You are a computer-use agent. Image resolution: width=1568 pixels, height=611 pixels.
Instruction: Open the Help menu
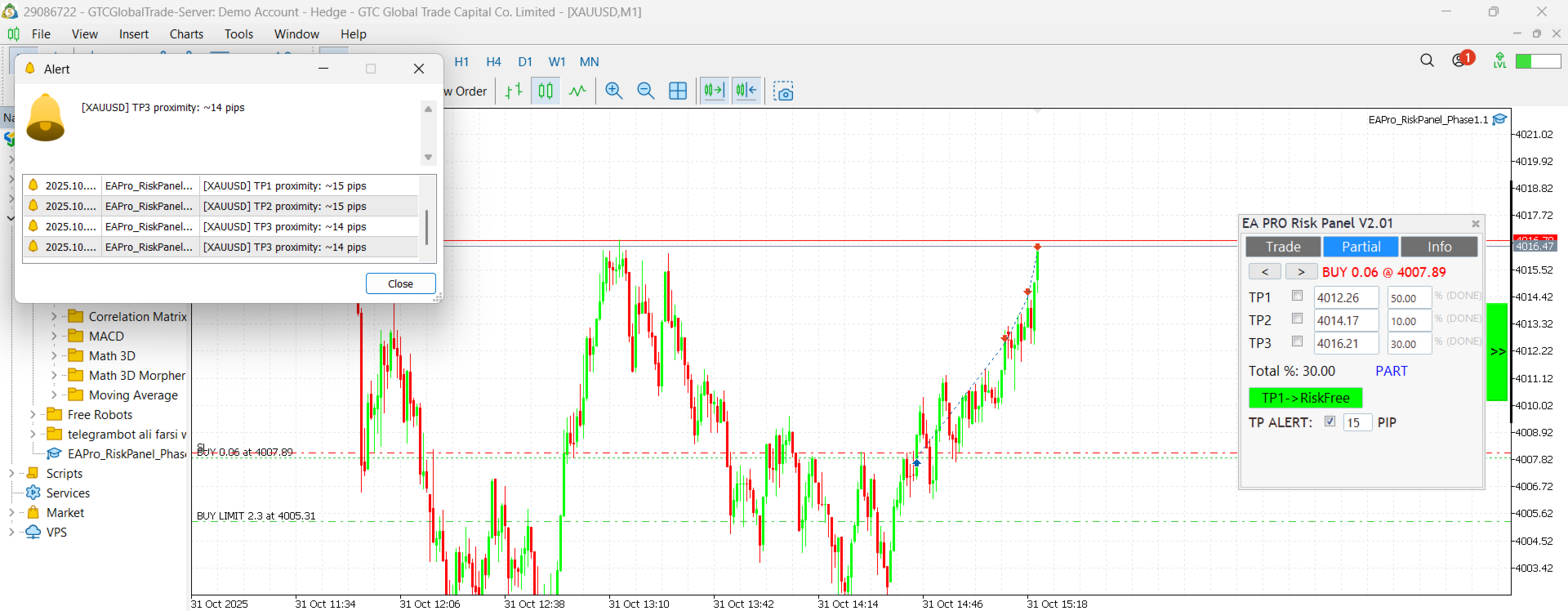tap(354, 33)
